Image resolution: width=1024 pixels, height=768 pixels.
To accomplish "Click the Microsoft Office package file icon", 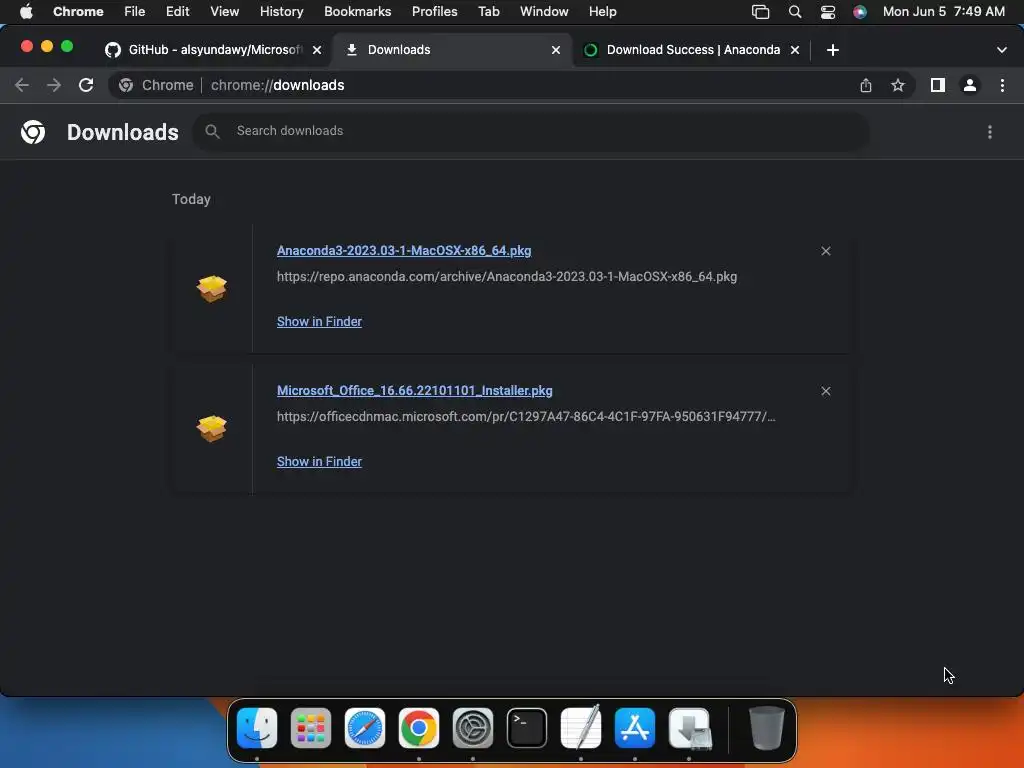I will point(212,428).
